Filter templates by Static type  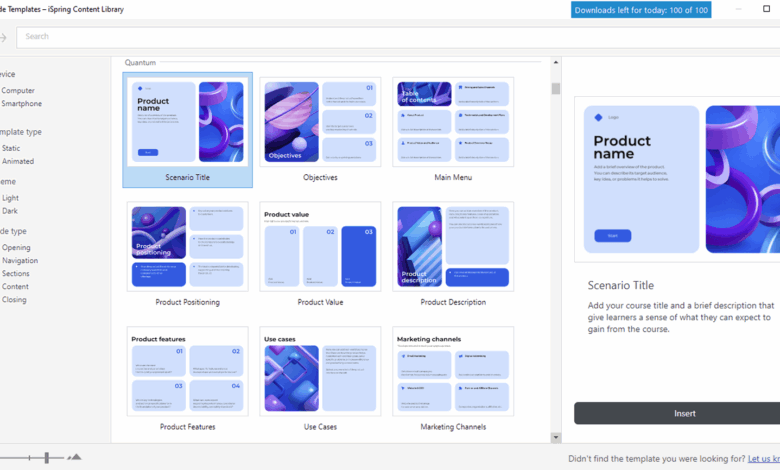11,148
